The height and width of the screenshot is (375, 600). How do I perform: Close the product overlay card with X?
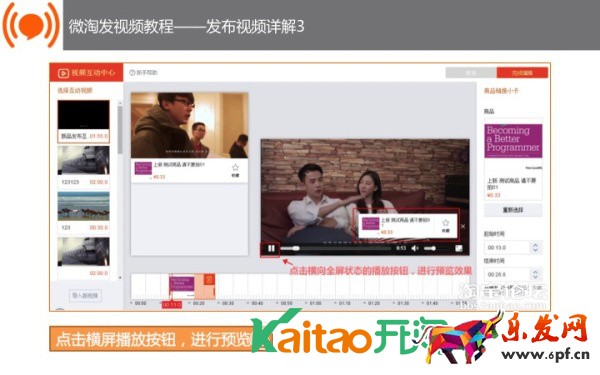pos(463,226)
